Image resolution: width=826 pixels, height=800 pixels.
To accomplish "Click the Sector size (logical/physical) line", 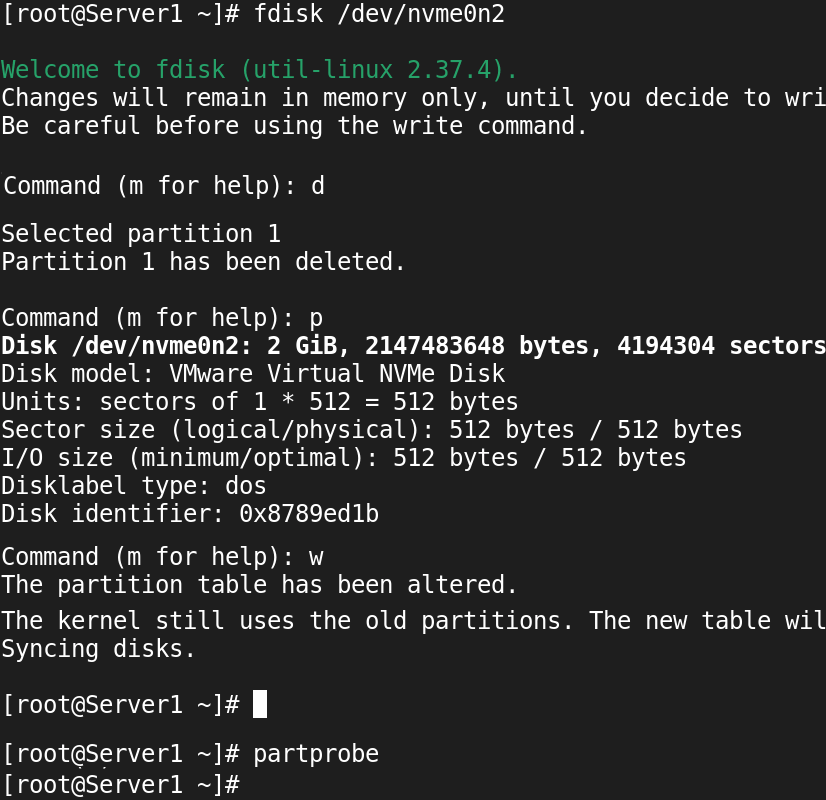I will [x=372, y=430].
